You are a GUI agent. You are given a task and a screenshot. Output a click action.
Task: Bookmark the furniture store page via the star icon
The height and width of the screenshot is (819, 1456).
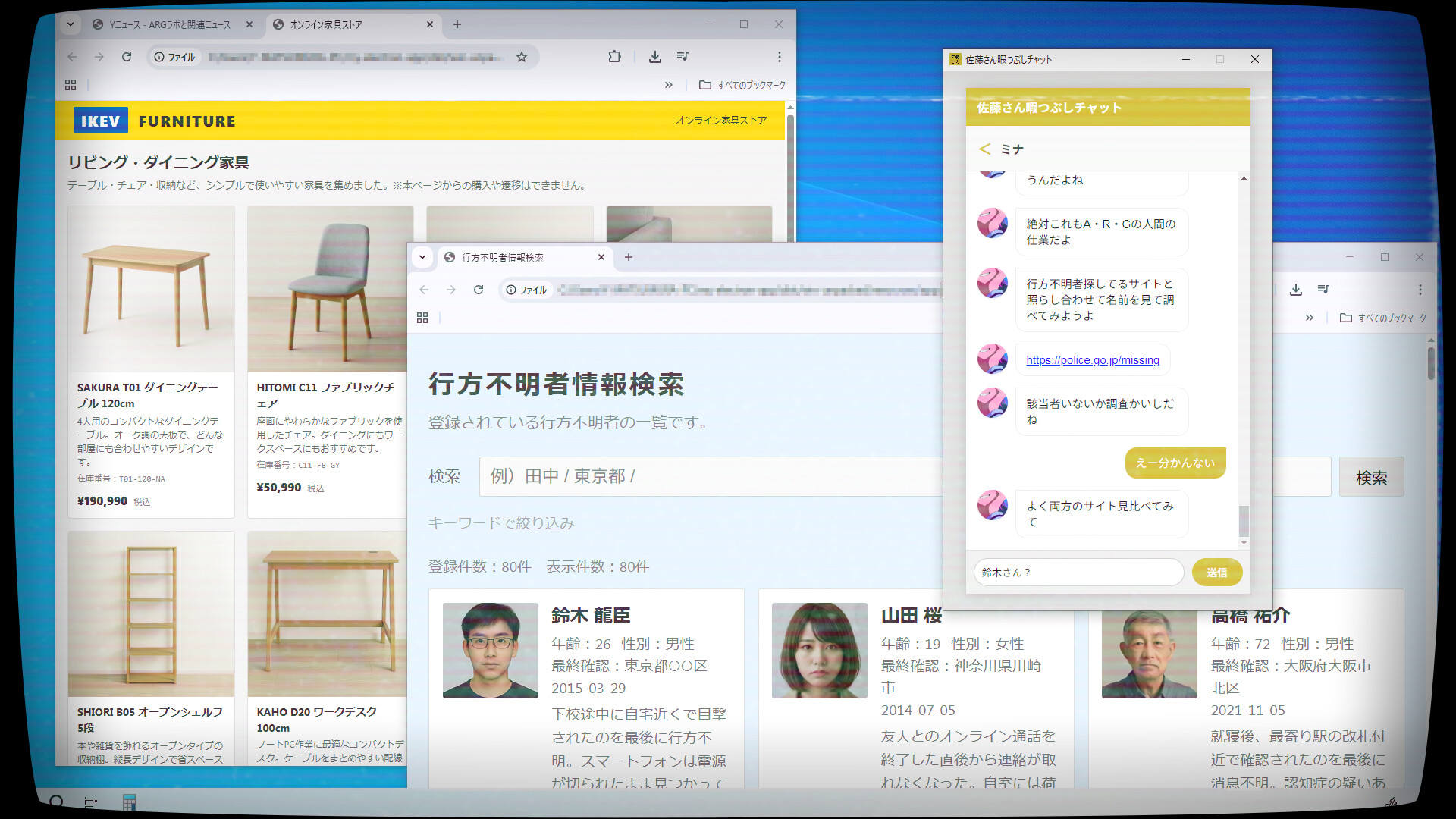(x=521, y=56)
